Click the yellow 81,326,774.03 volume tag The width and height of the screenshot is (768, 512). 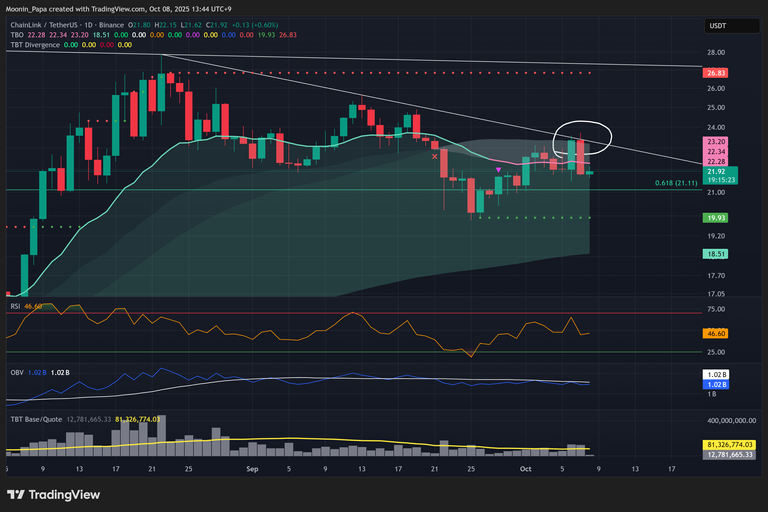pos(729,444)
